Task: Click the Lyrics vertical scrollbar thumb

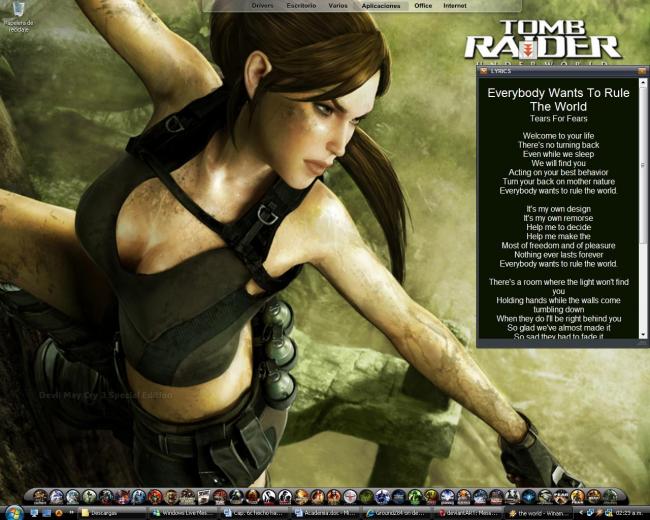Action: coord(643,165)
